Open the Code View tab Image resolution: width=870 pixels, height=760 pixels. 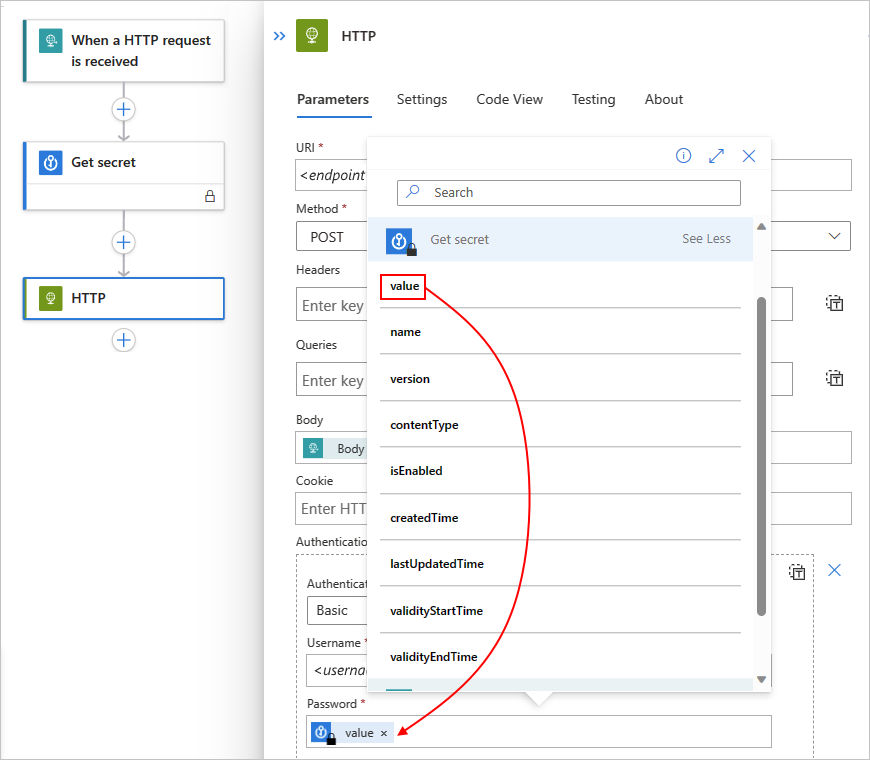click(x=509, y=99)
